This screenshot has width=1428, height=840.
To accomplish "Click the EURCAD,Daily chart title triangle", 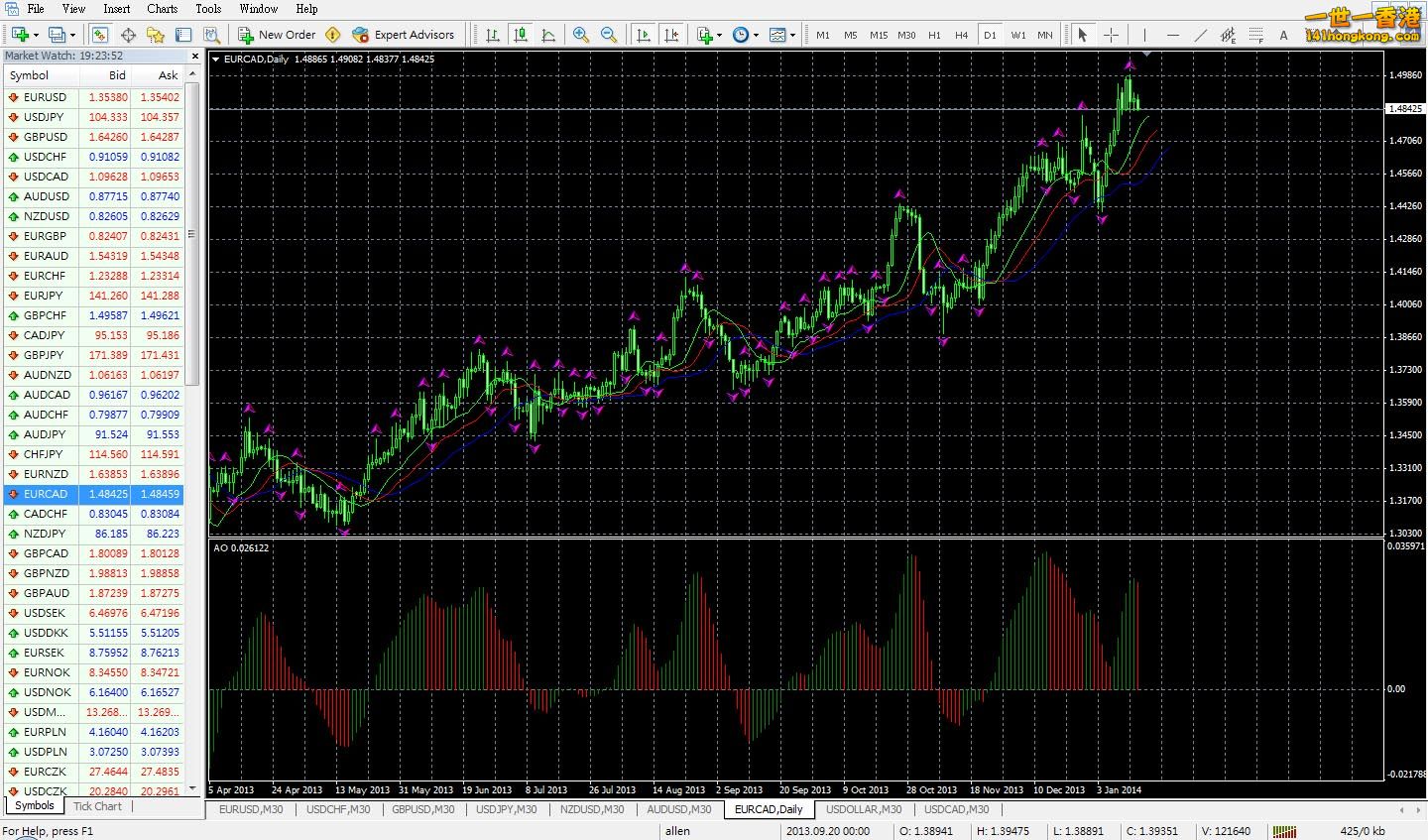I will [x=217, y=60].
